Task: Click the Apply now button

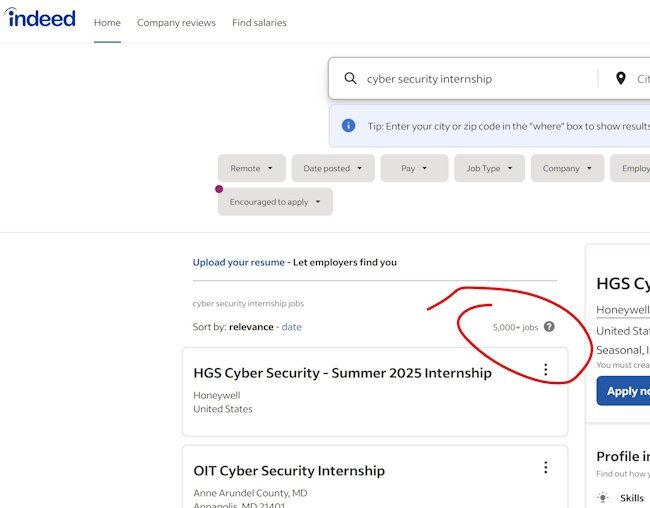Action: click(624, 391)
